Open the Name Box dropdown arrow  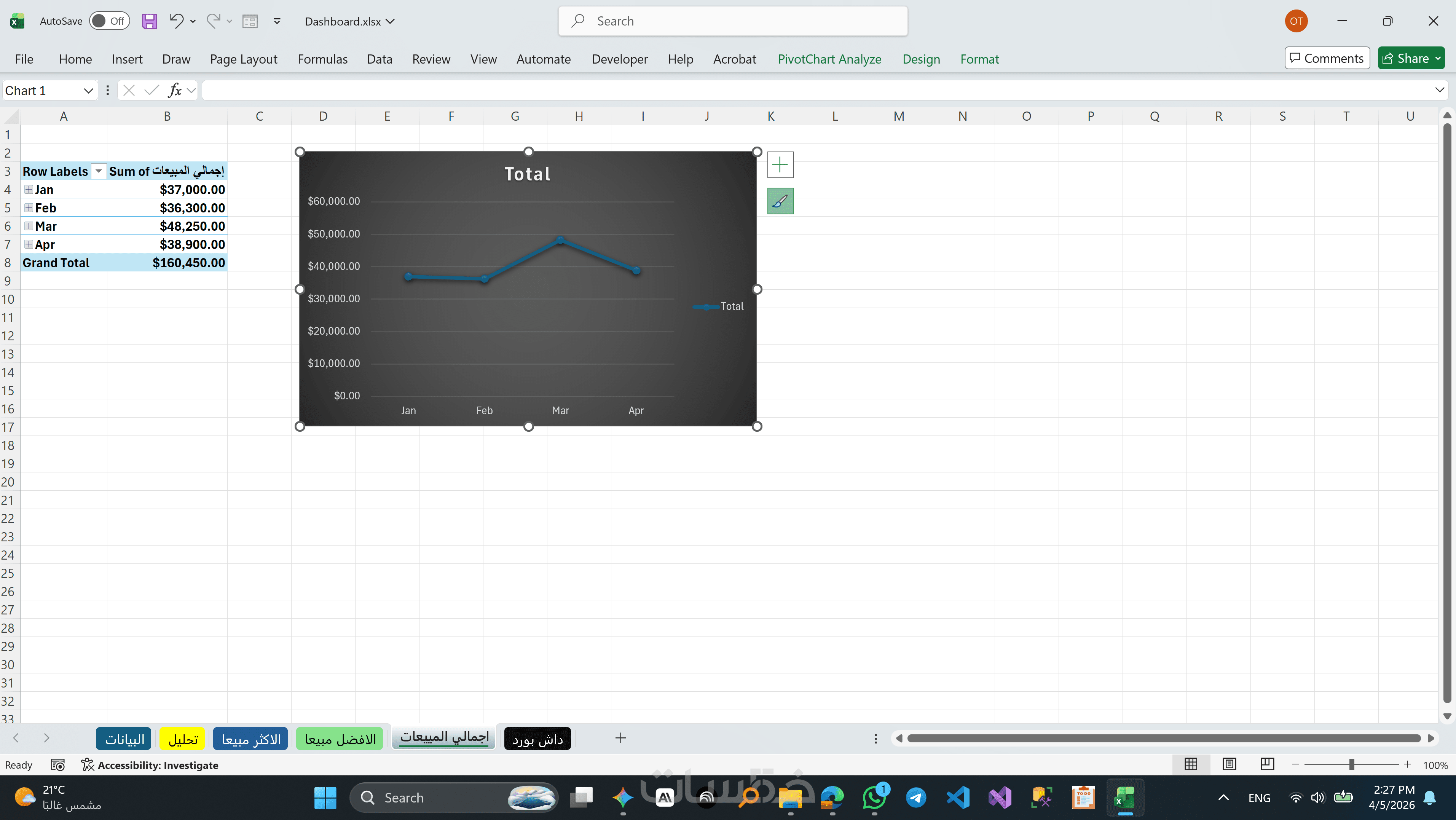click(x=88, y=91)
